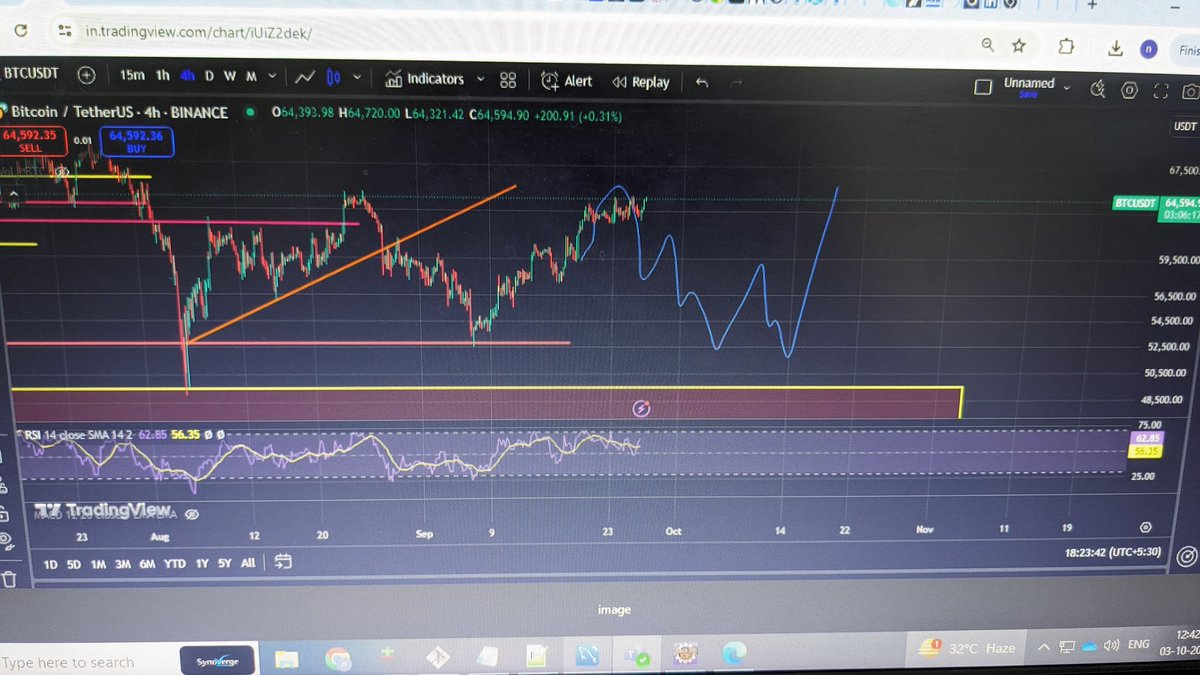
Task: Switch to the W weekly timeframe
Action: 230,75
